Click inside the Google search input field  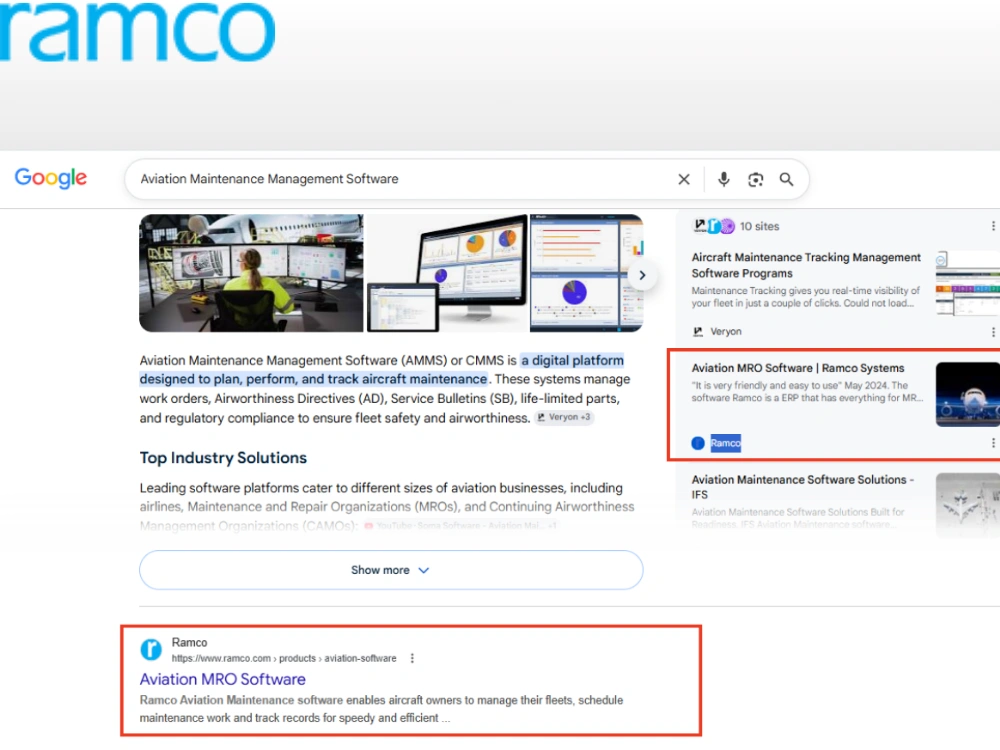[x=402, y=179]
